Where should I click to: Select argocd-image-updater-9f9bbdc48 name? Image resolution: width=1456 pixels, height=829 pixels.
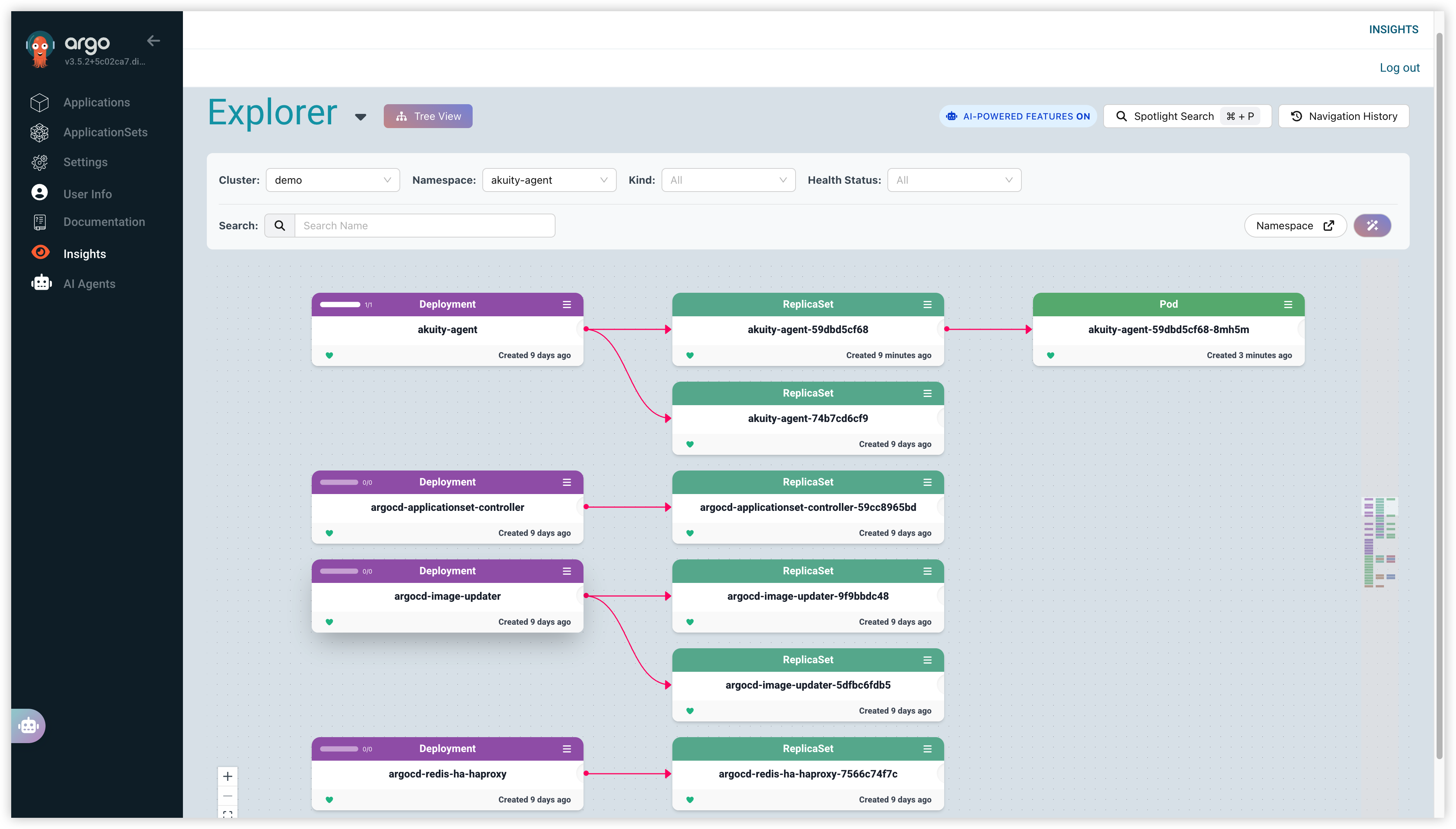[x=808, y=596]
